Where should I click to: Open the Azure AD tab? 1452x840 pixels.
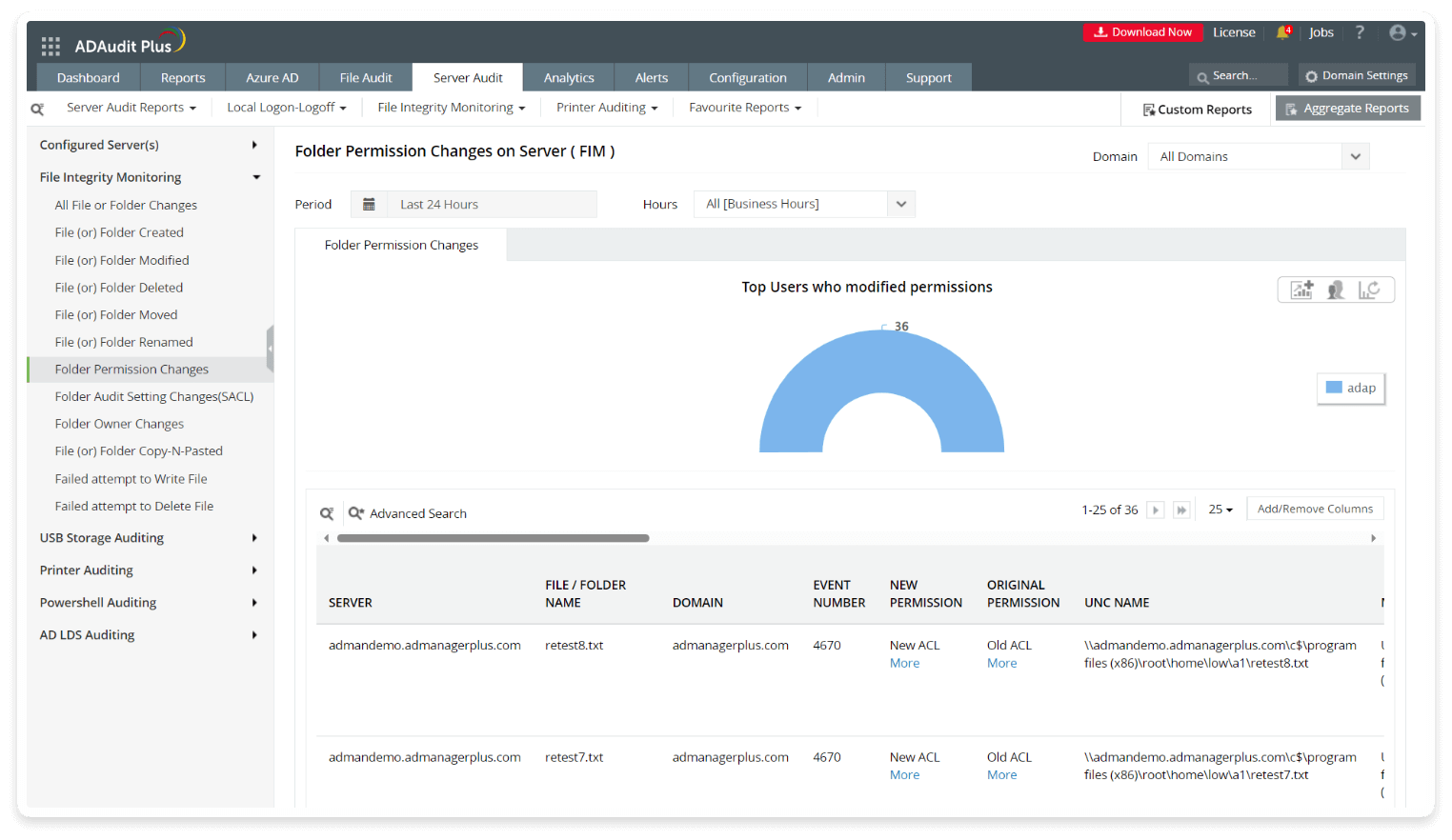pyautogui.click(x=272, y=78)
